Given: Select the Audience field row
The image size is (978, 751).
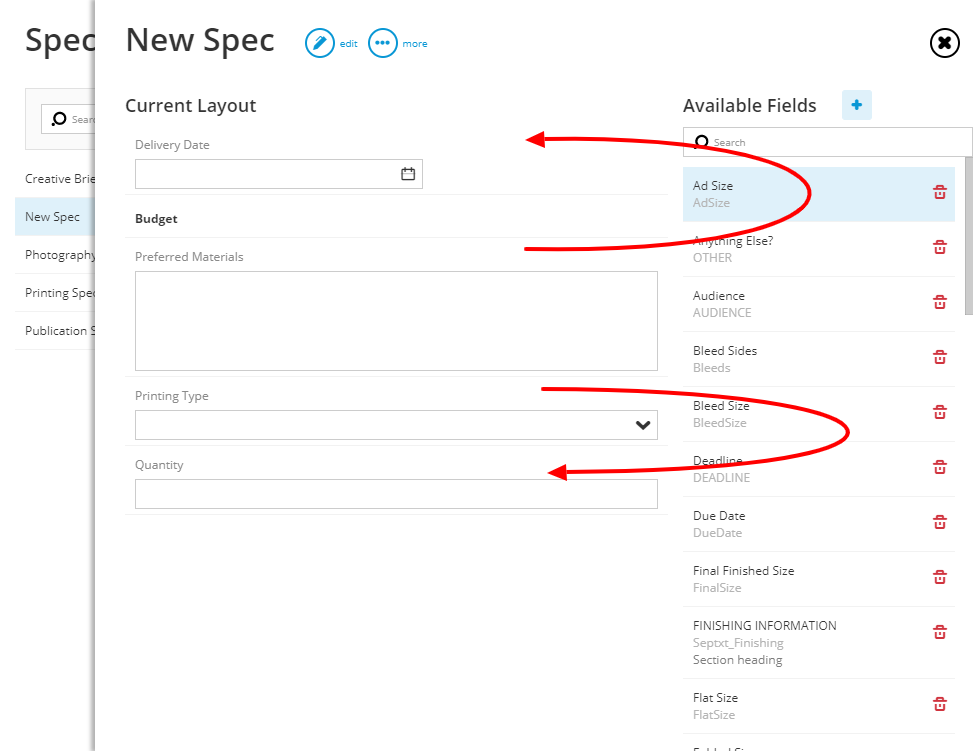Looking at the screenshot, I should [x=819, y=304].
